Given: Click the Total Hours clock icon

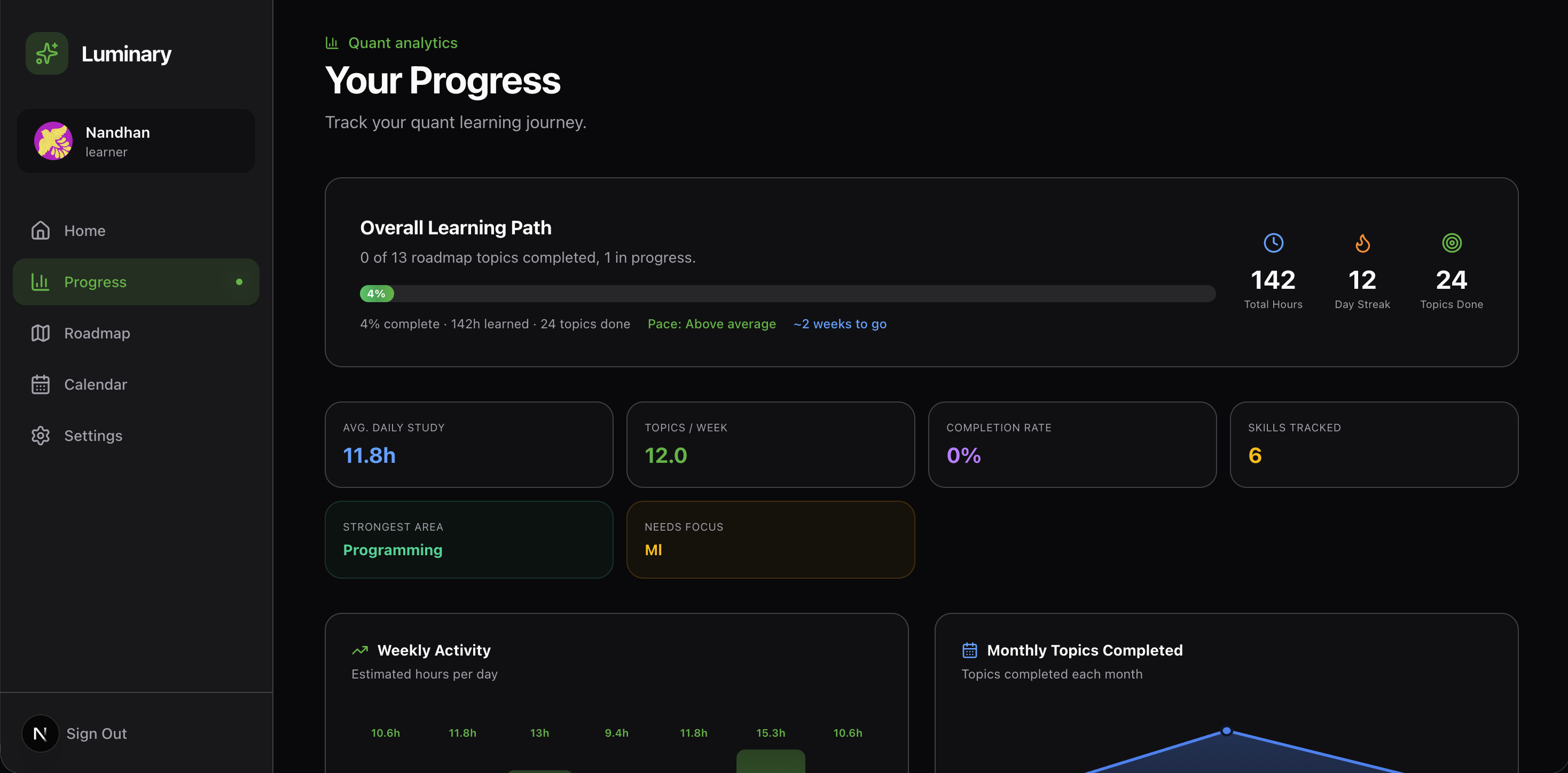Looking at the screenshot, I should pos(1273,243).
